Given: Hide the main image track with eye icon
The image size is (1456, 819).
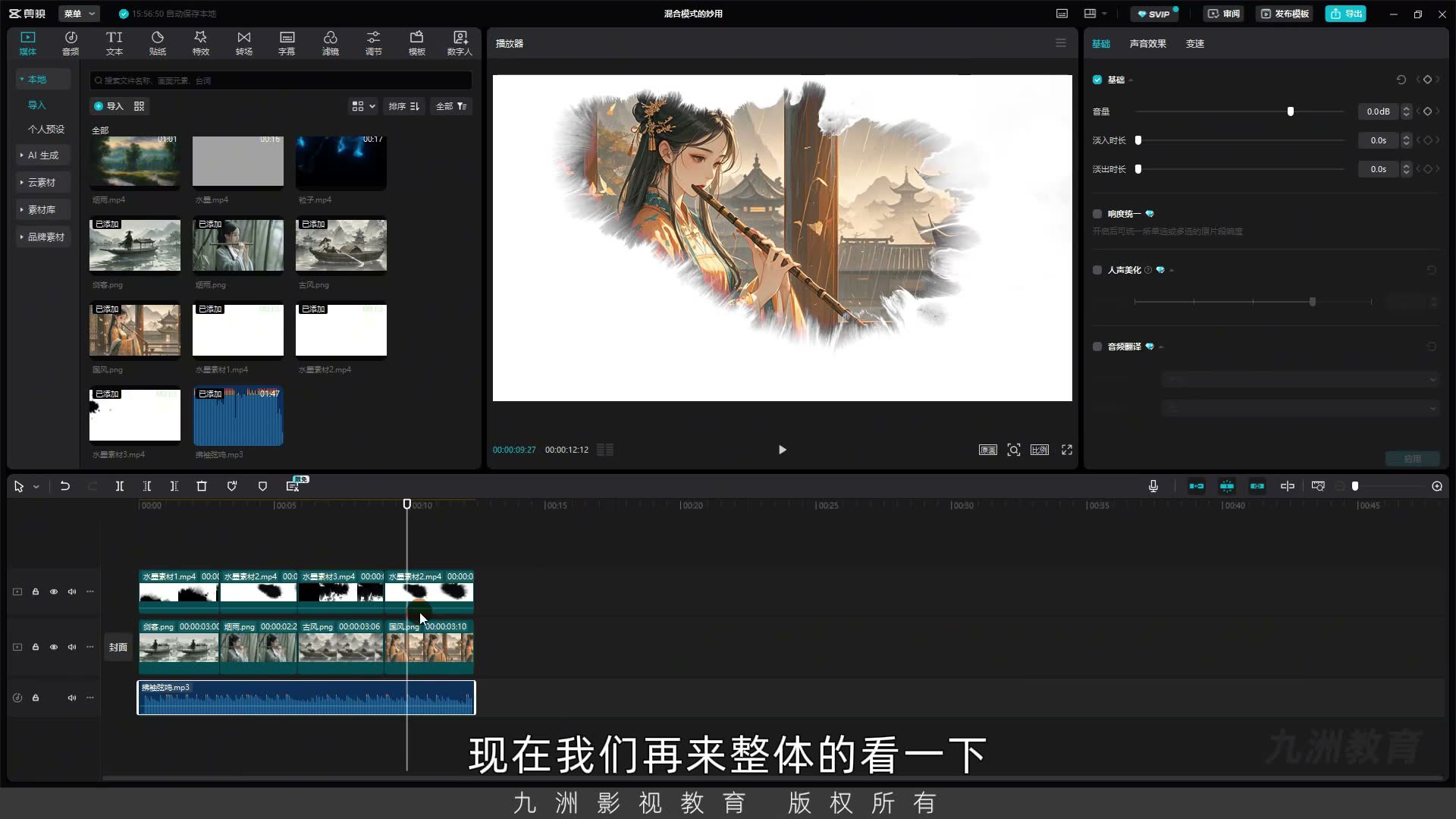Looking at the screenshot, I should tap(54, 647).
